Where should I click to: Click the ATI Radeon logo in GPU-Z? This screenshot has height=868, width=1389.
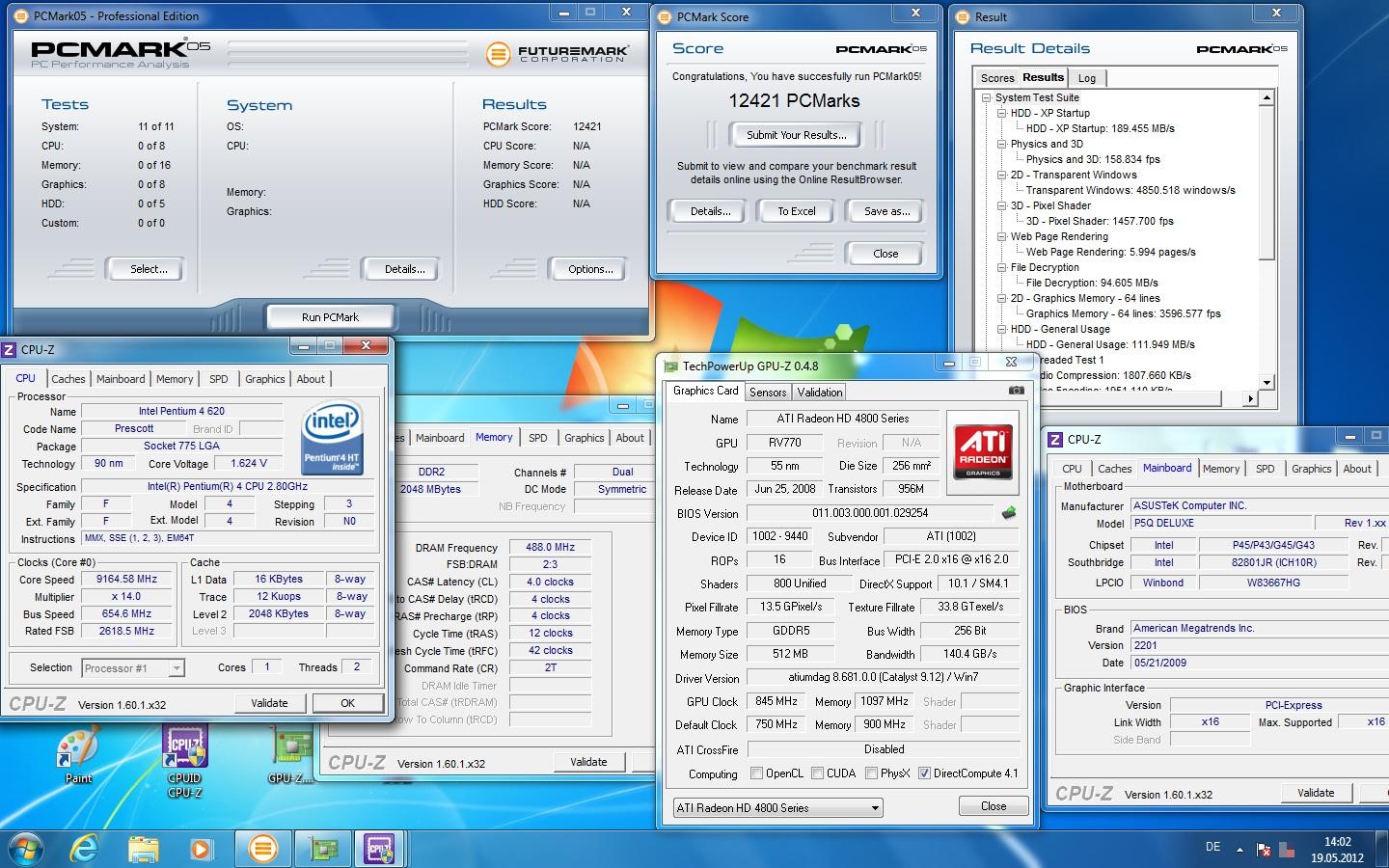983,452
